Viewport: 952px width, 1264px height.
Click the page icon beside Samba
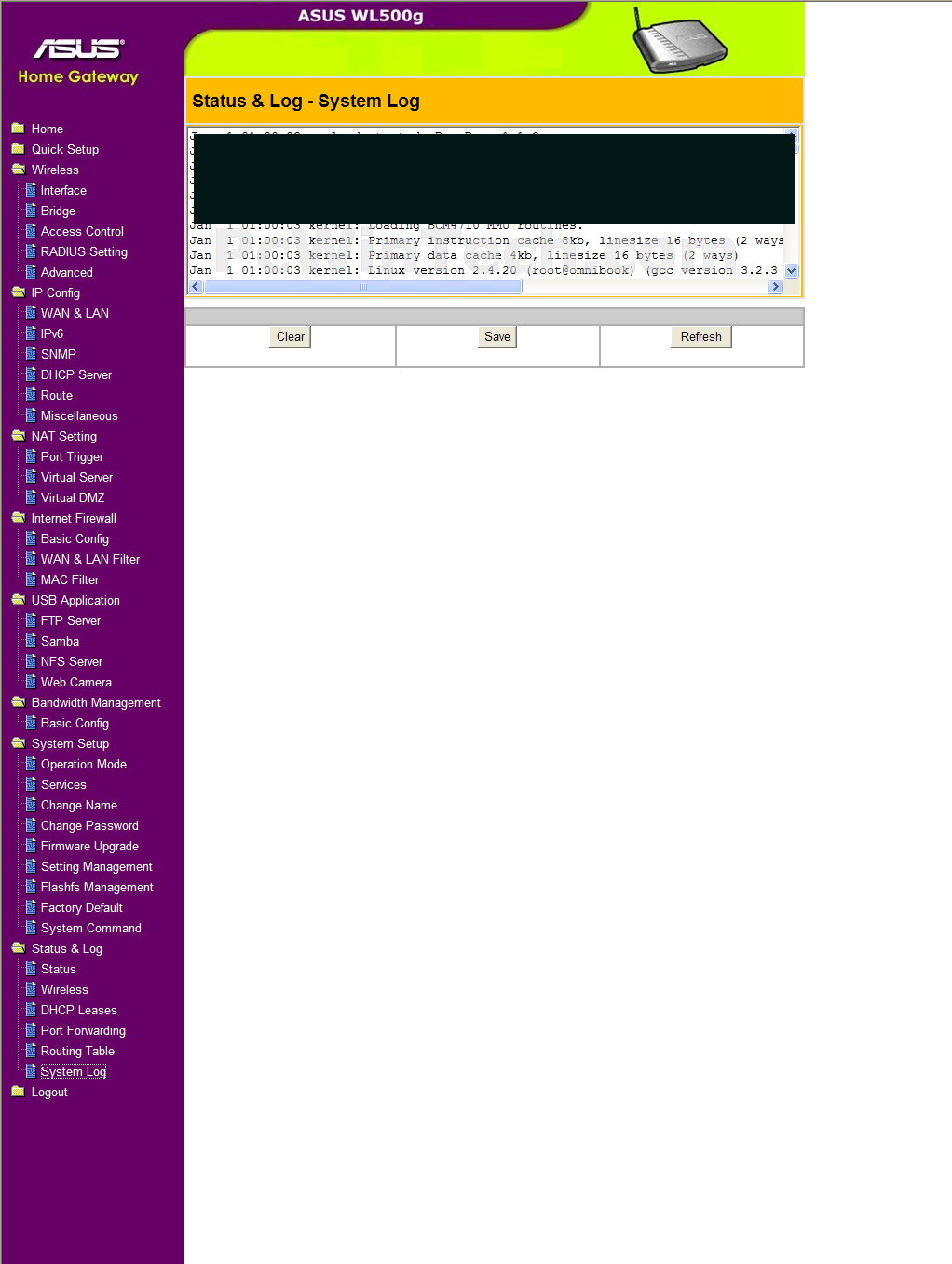pyautogui.click(x=31, y=641)
